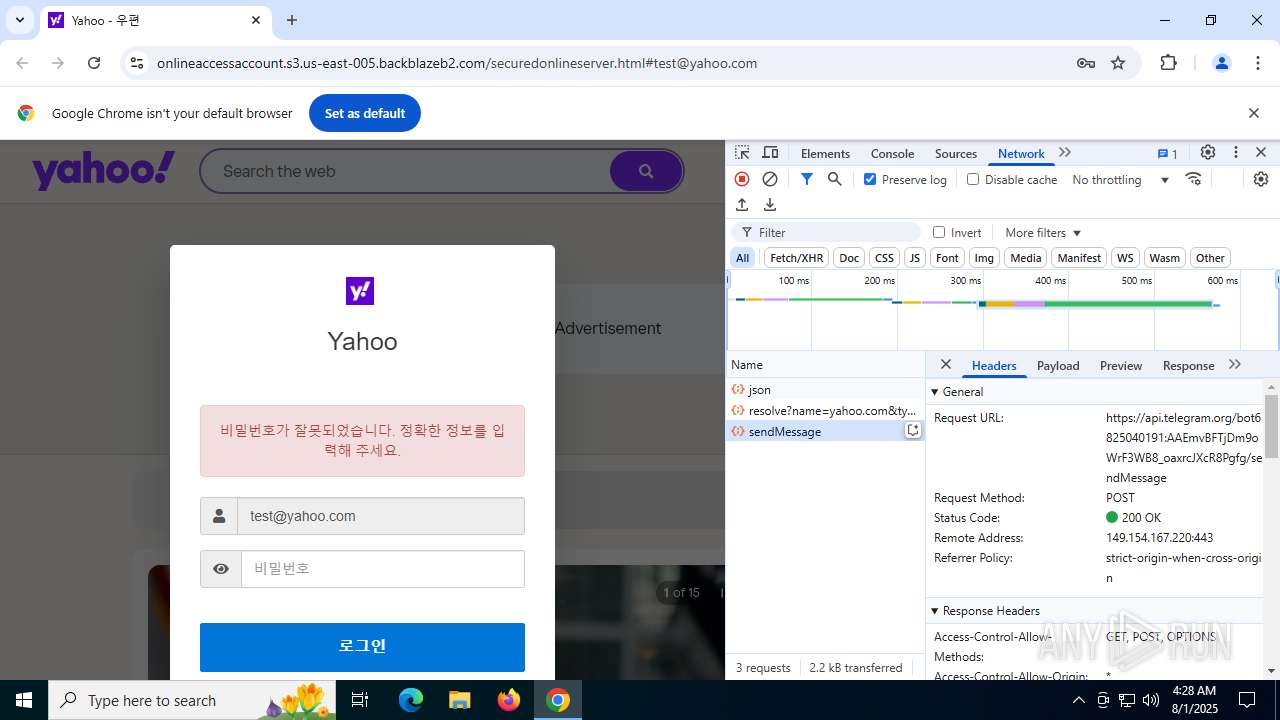Filter requests by WS type
Viewport: 1280px width, 720px height.
point(1125,258)
